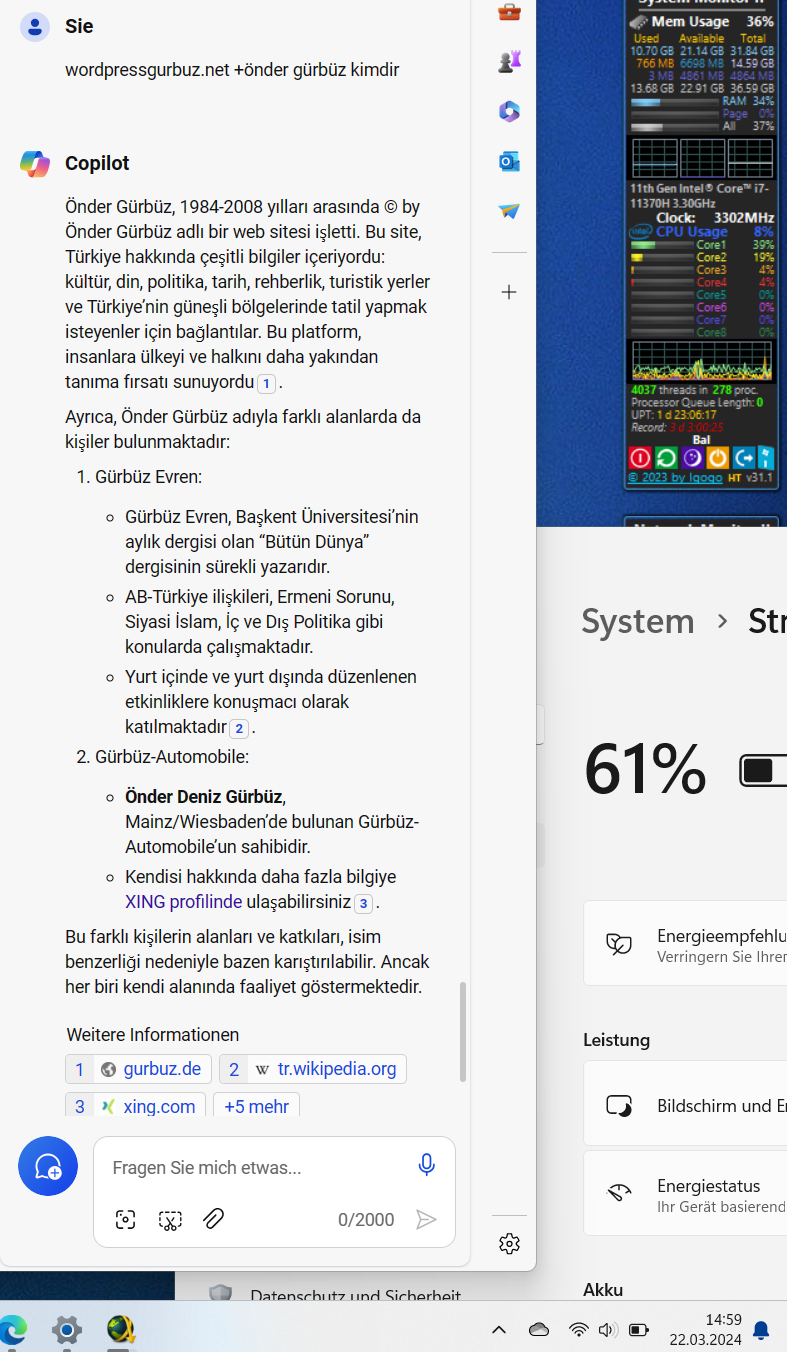Open the paper-plane Drop icon in sidebar
The height and width of the screenshot is (1352, 787).
[x=509, y=212]
